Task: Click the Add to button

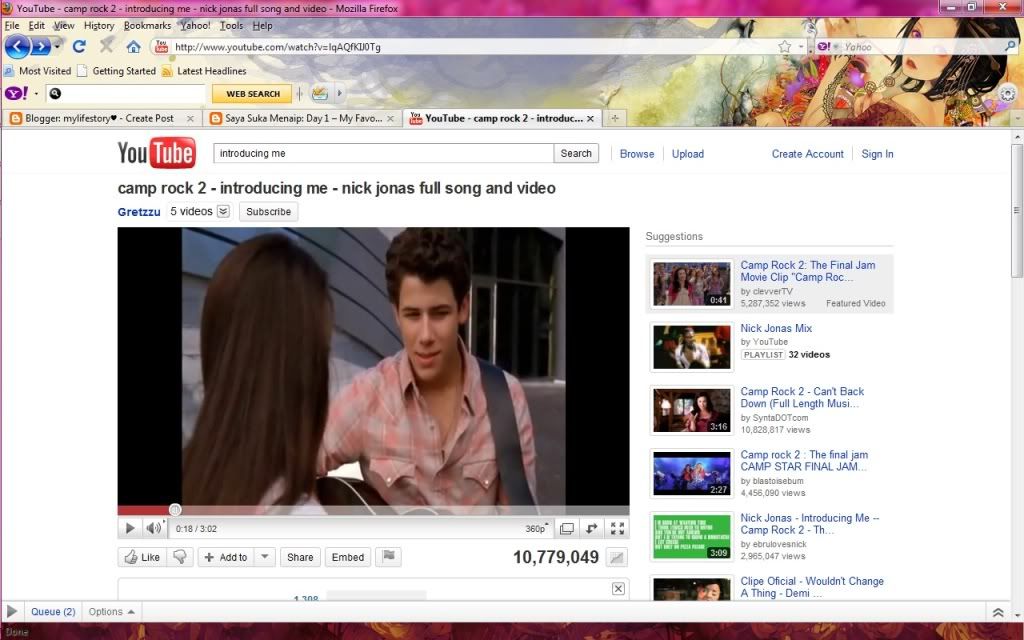Action: [x=226, y=557]
